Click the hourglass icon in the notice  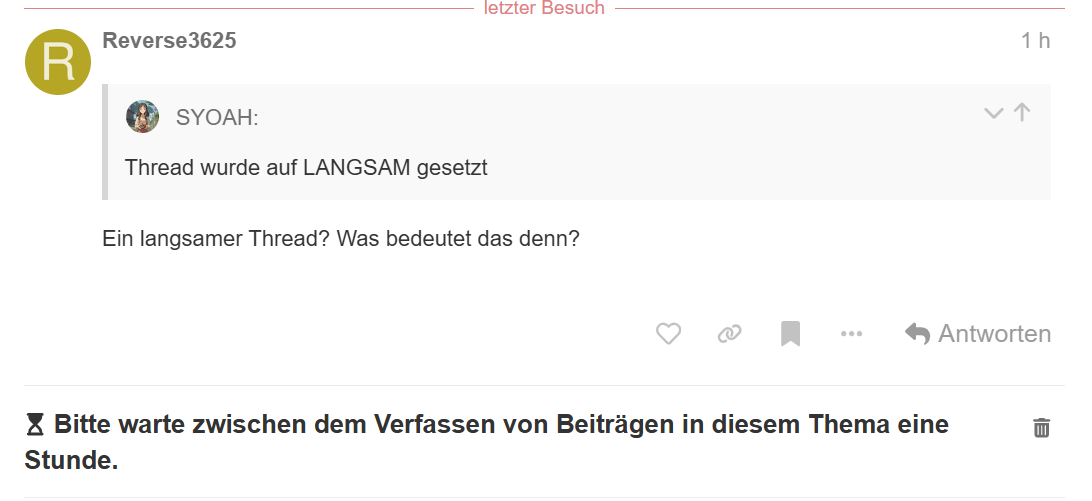[x=35, y=426]
